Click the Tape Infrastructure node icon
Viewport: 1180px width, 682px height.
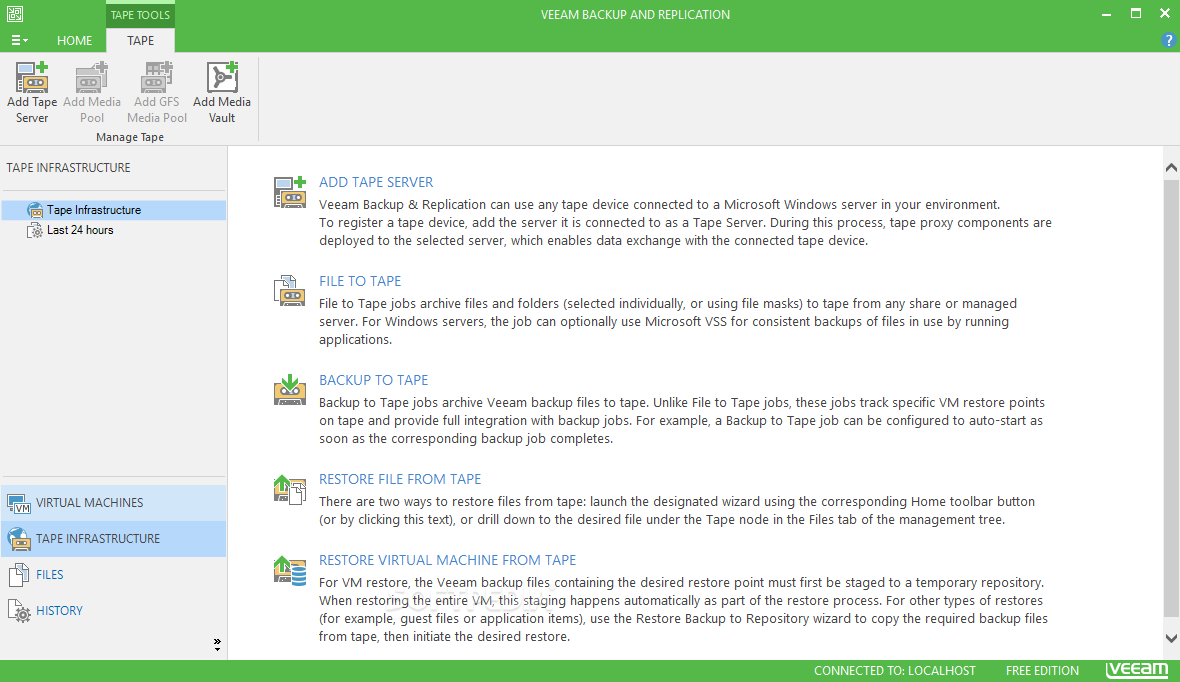[35, 210]
